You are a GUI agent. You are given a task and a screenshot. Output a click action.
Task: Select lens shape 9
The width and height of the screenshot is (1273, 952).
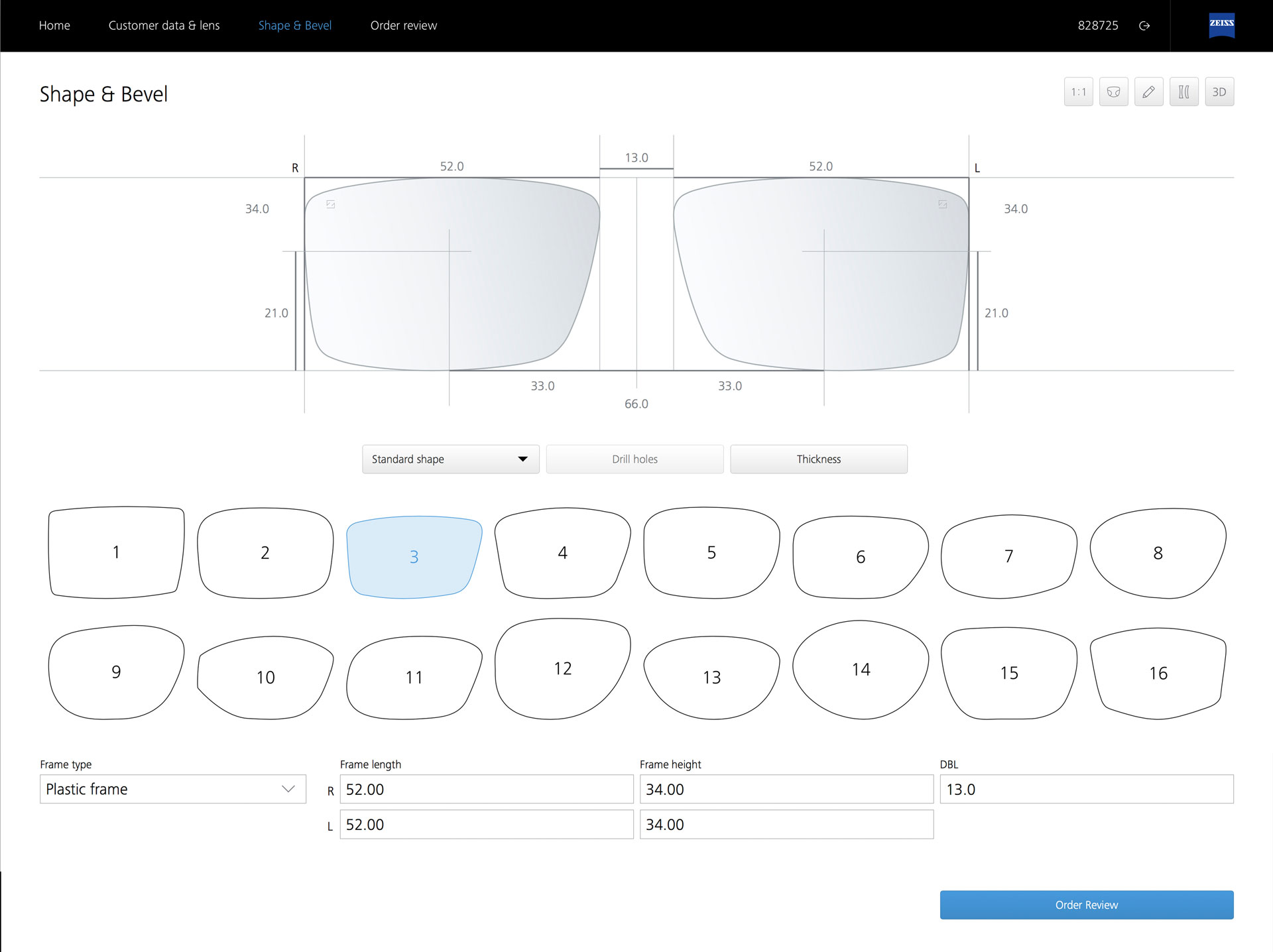coord(116,672)
